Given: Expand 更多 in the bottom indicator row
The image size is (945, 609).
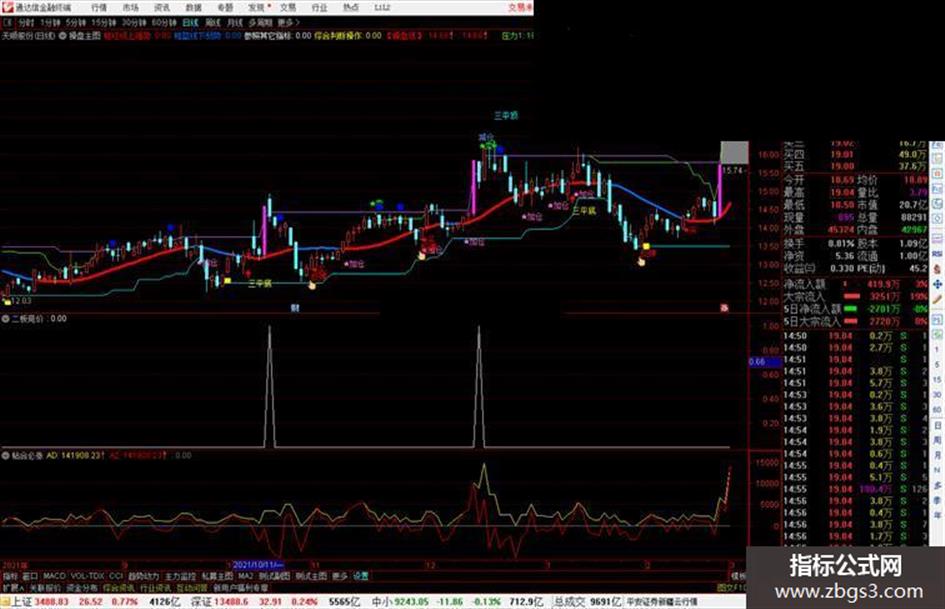Looking at the screenshot, I should [340, 576].
